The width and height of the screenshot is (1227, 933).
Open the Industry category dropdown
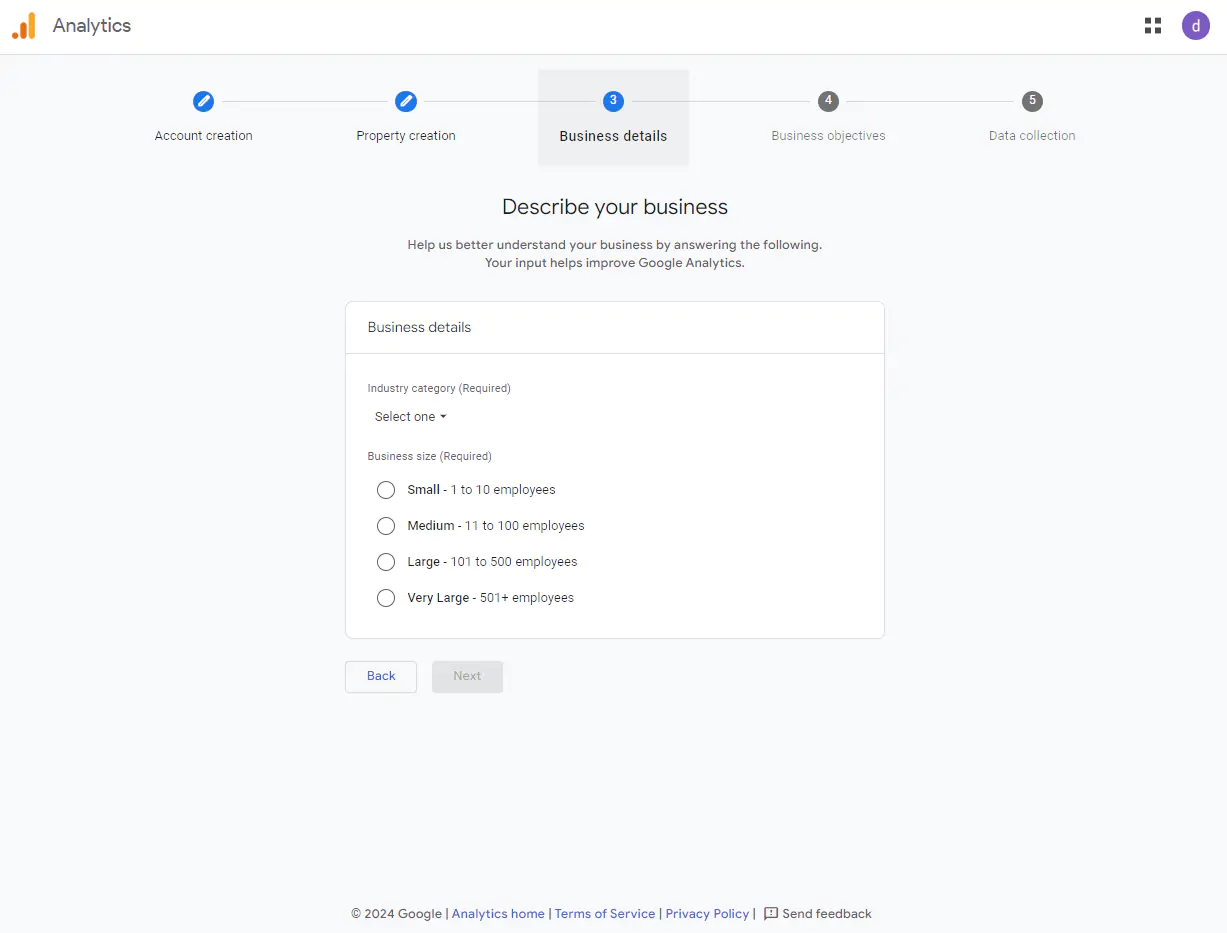[x=410, y=417]
